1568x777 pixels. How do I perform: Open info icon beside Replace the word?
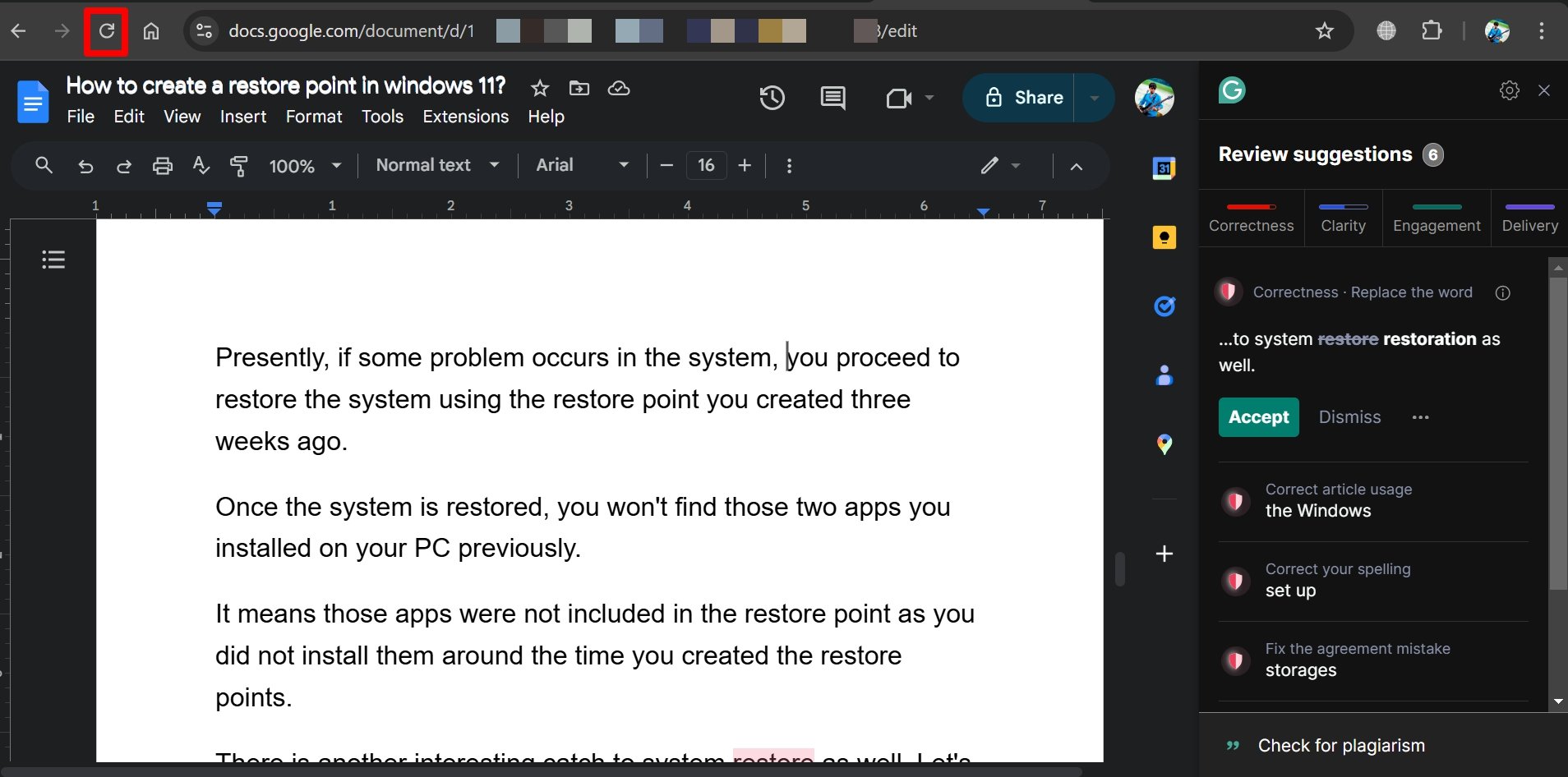coord(1502,293)
